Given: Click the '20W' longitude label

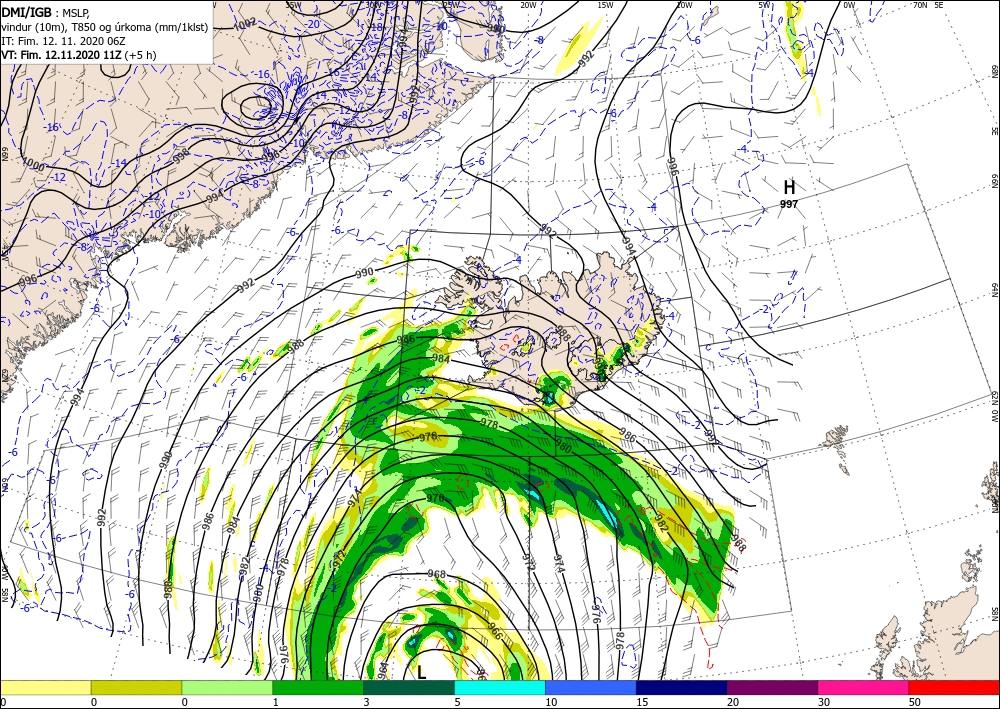Looking at the screenshot, I should tap(528, 5).
